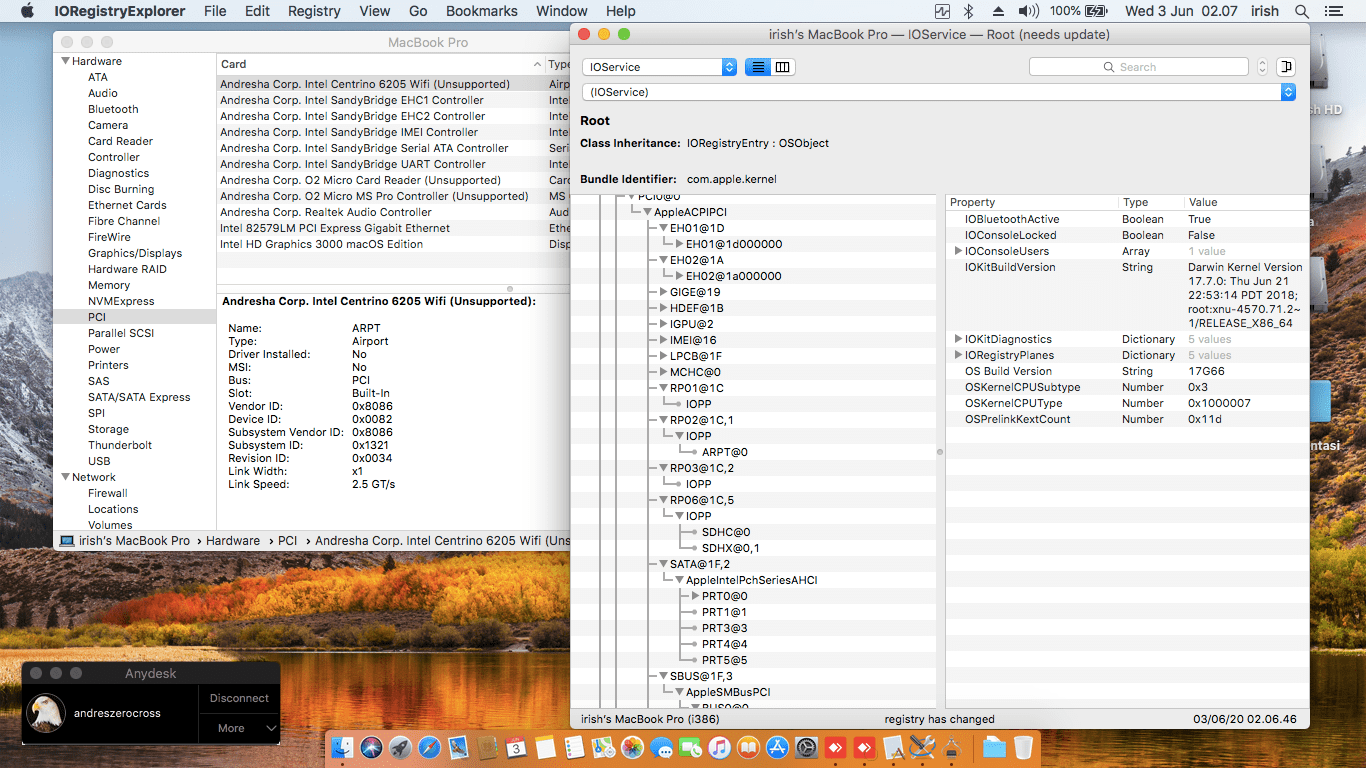1366x768 pixels.
Task: Open App Store icon in Dock
Action: click(777, 747)
